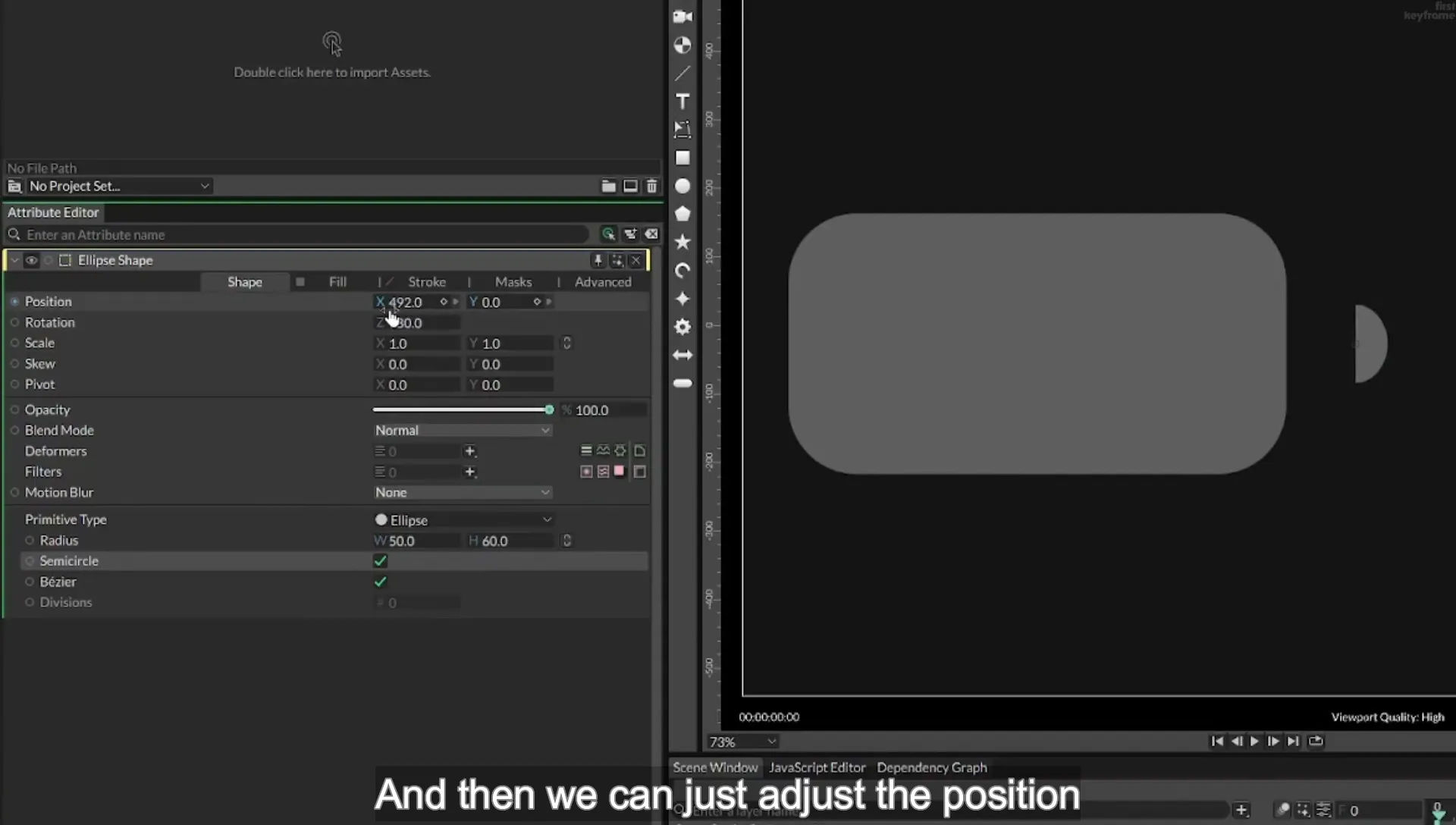Toggle the Opacity animation circle
This screenshot has height=825, width=1456.
14,409
